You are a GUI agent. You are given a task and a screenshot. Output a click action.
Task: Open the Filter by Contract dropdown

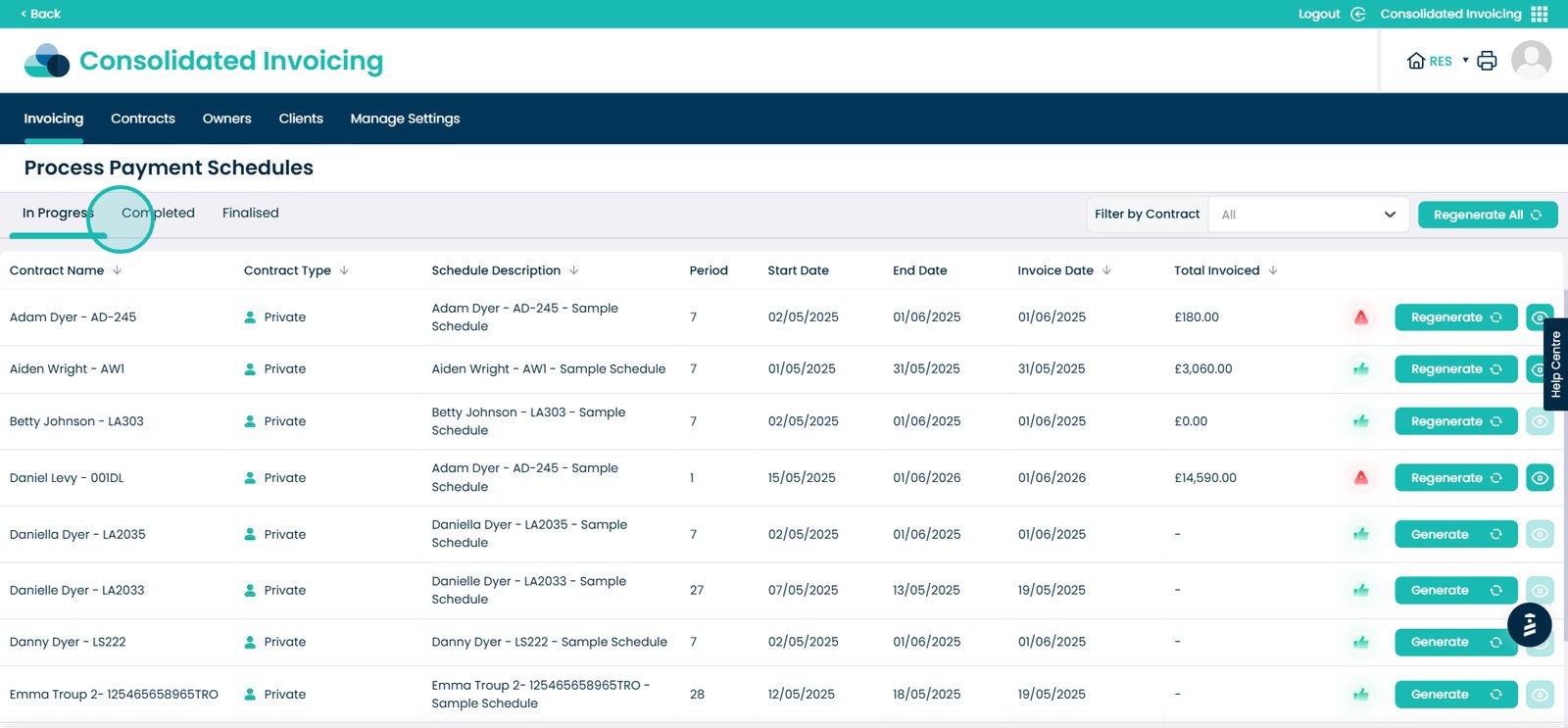1308,215
